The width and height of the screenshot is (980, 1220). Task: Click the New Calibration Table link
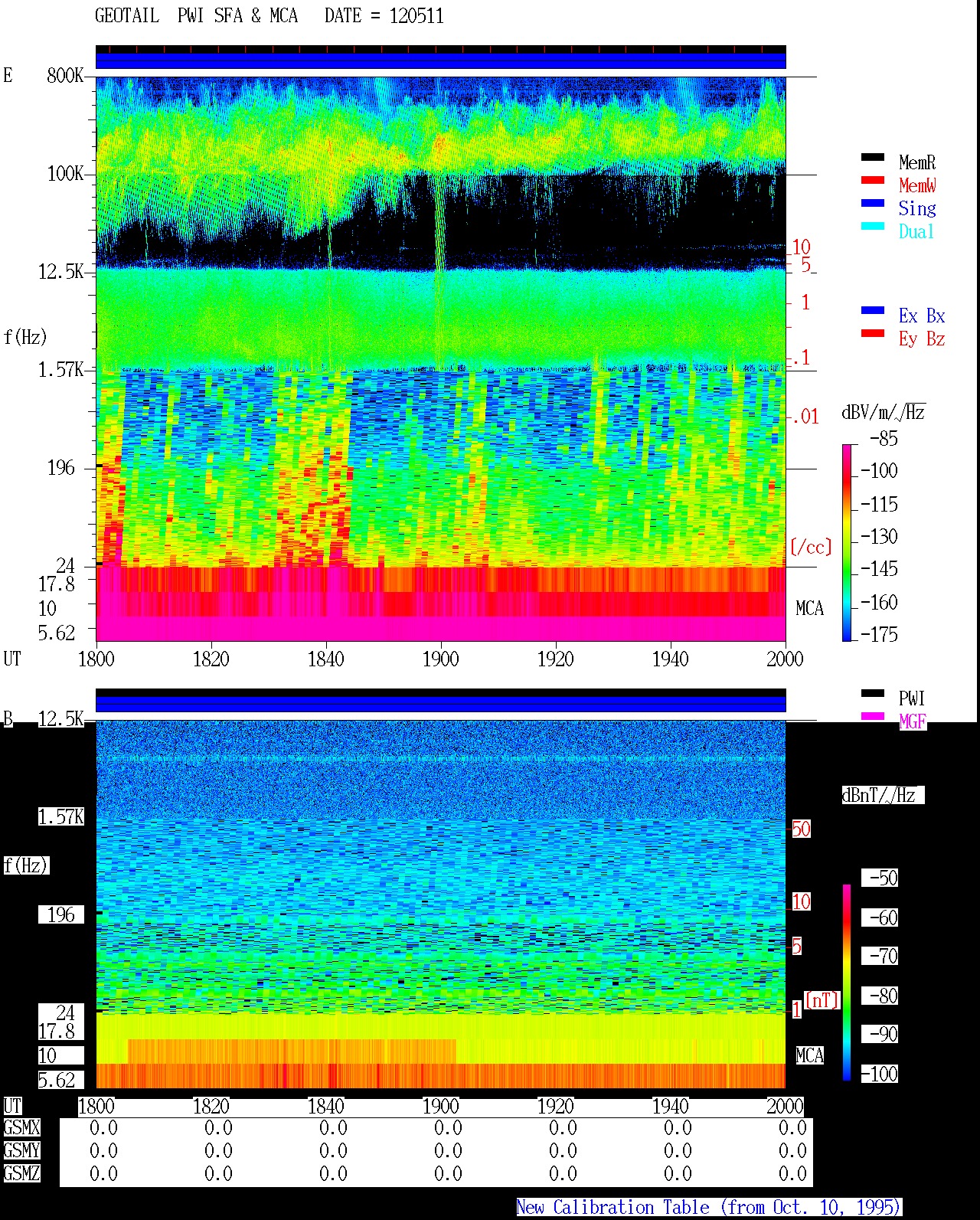708,1207
